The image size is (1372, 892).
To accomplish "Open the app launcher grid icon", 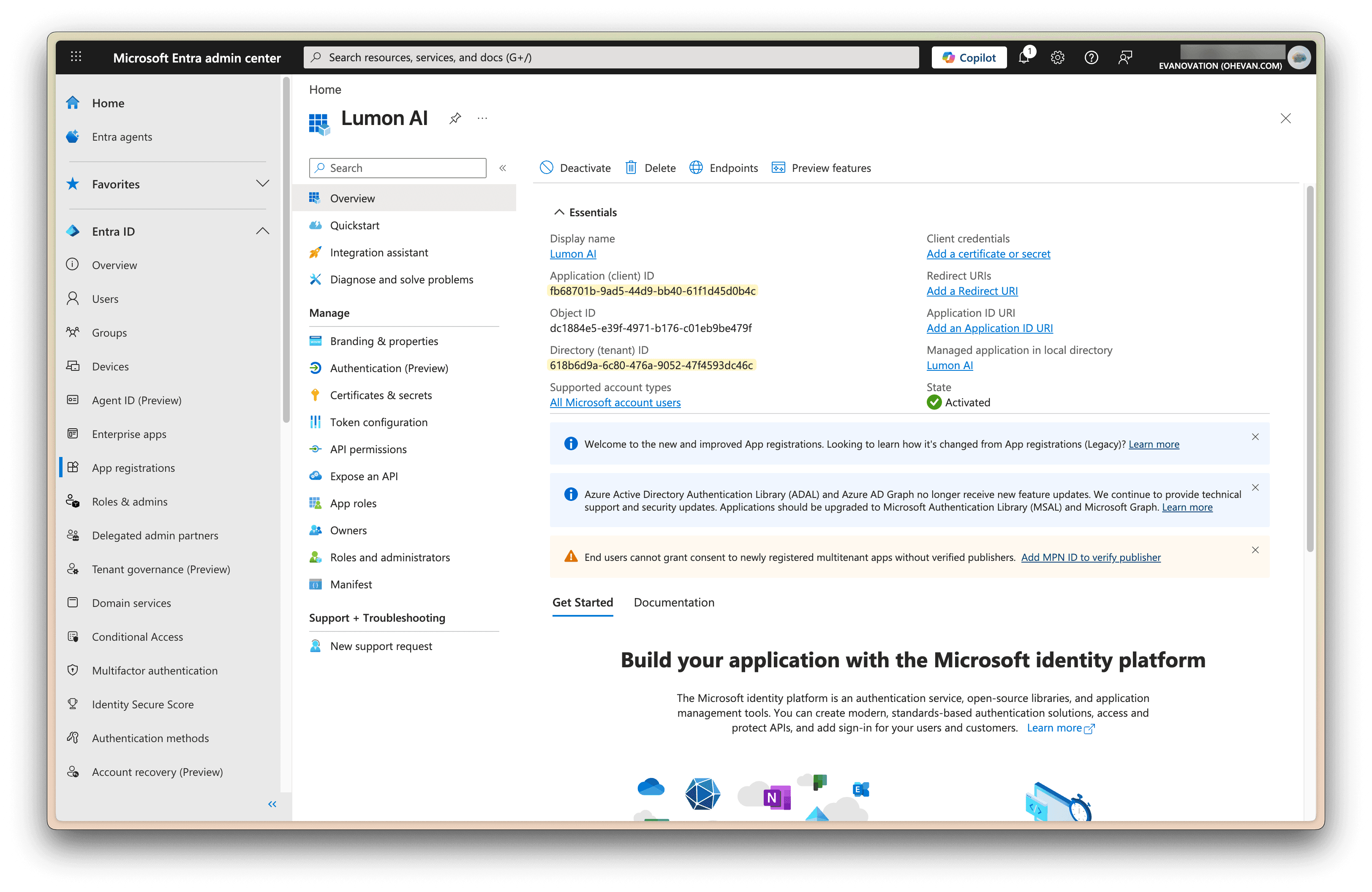I will [76, 57].
